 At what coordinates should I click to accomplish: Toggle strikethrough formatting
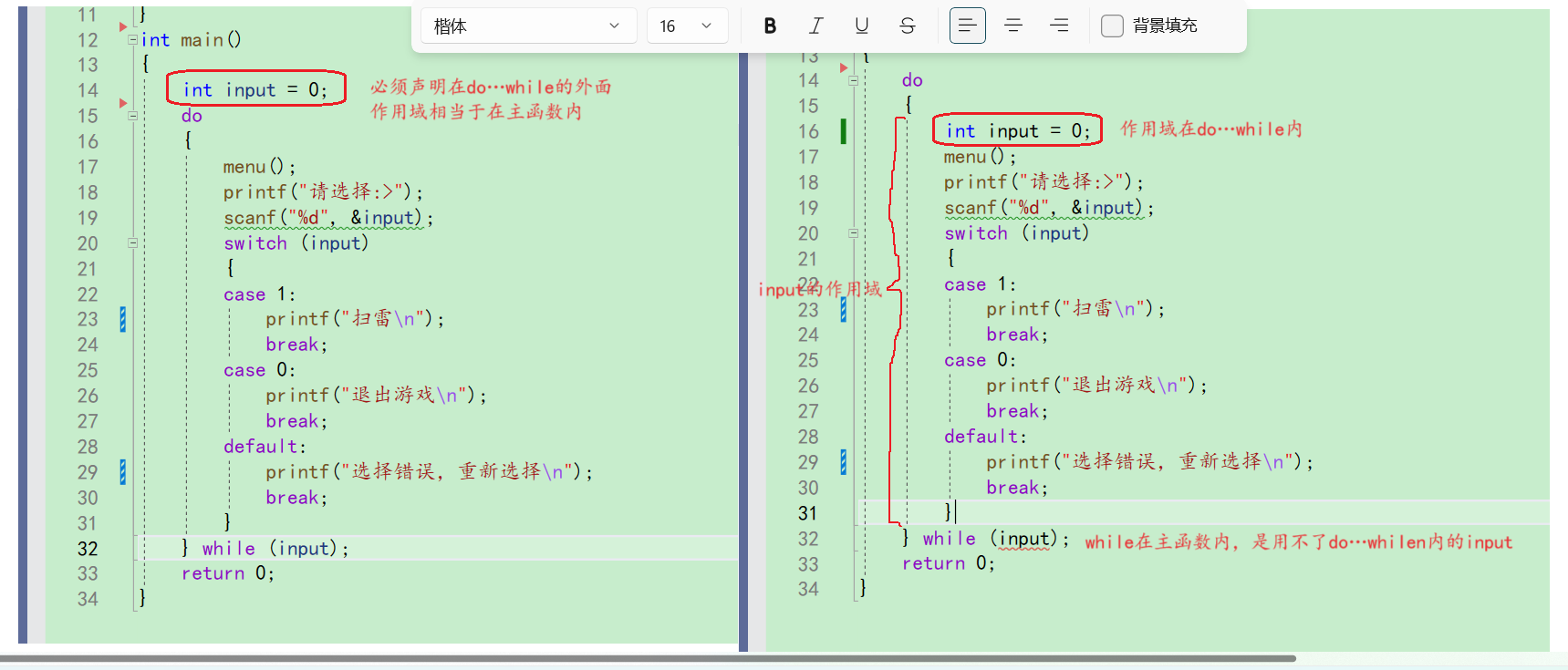pos(907,26)
